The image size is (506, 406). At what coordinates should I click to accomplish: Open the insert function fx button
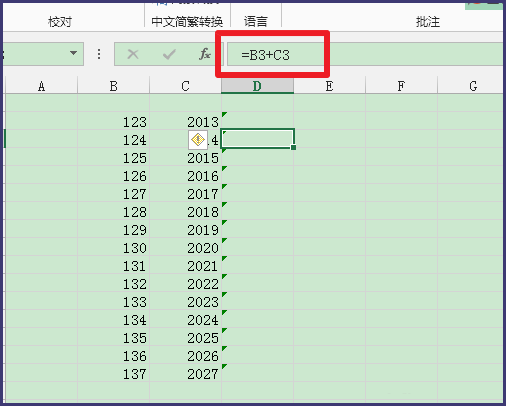click(205, 54)
